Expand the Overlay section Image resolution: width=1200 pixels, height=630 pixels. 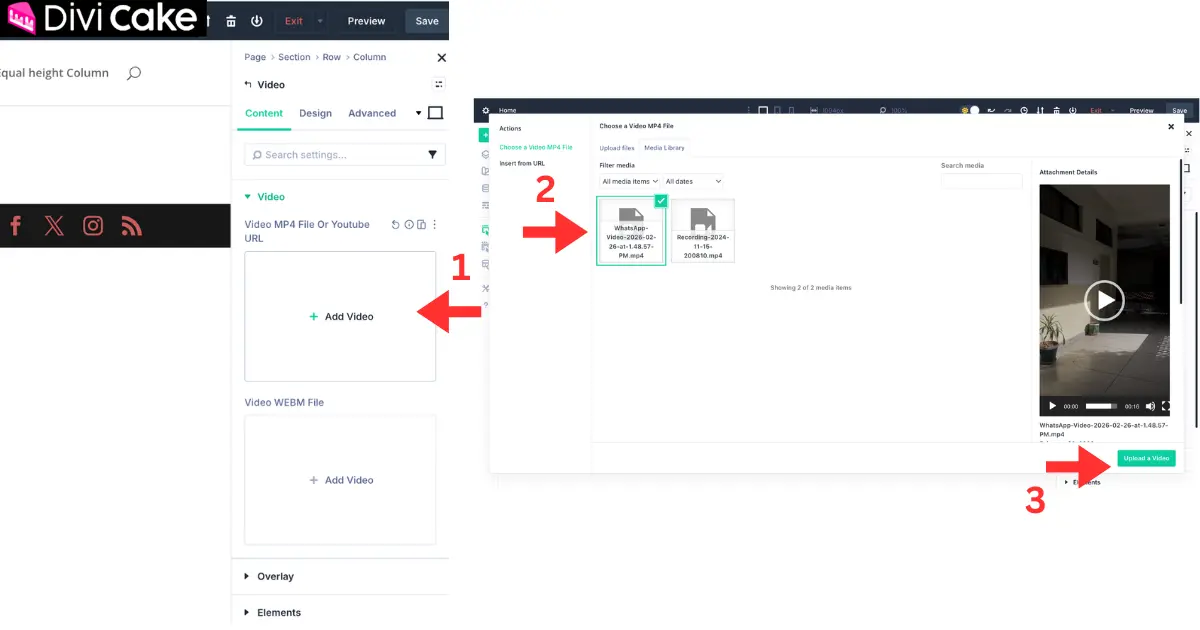tap(269, 577)
